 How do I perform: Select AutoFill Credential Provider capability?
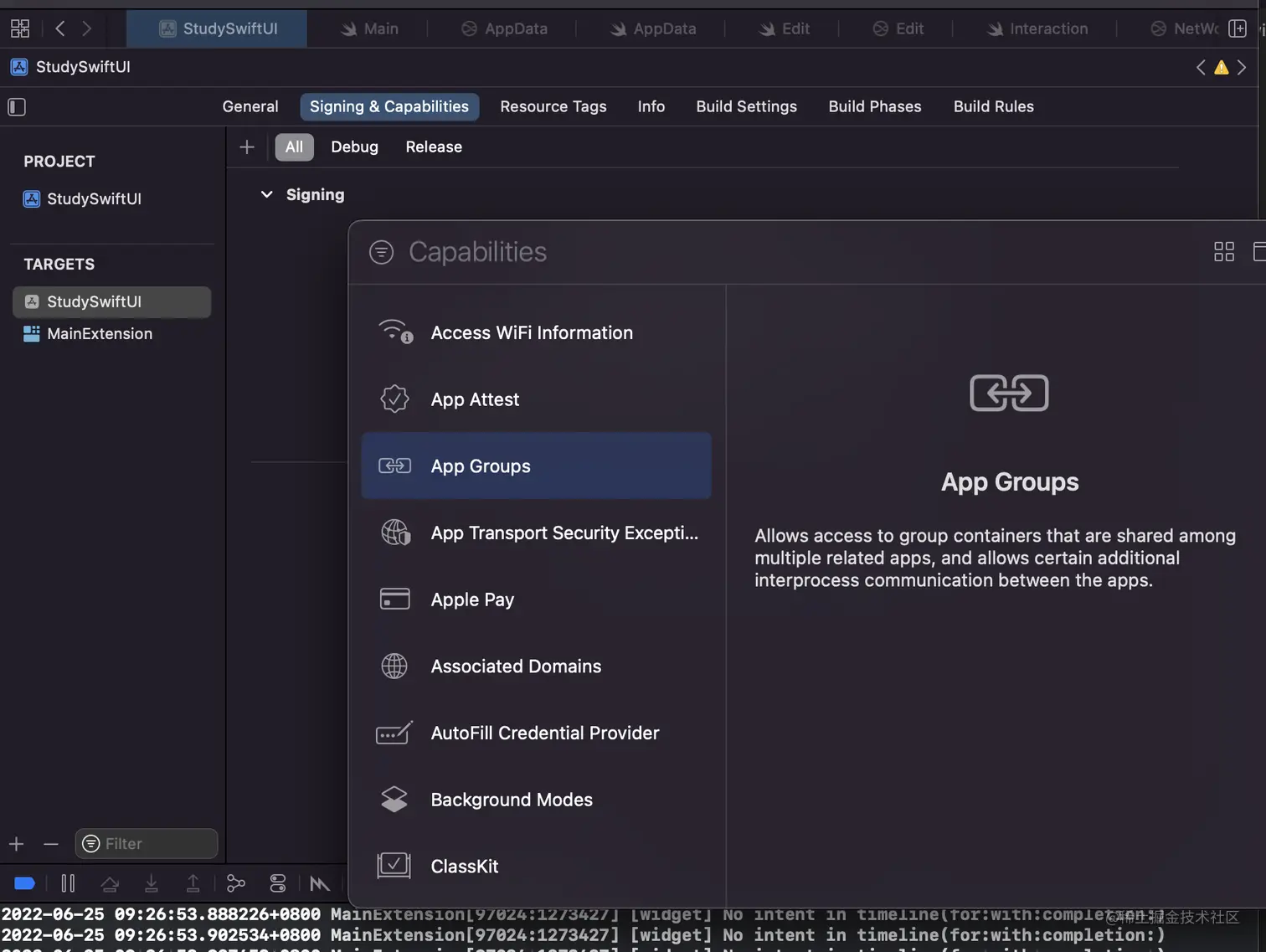[x=536, y=733]
